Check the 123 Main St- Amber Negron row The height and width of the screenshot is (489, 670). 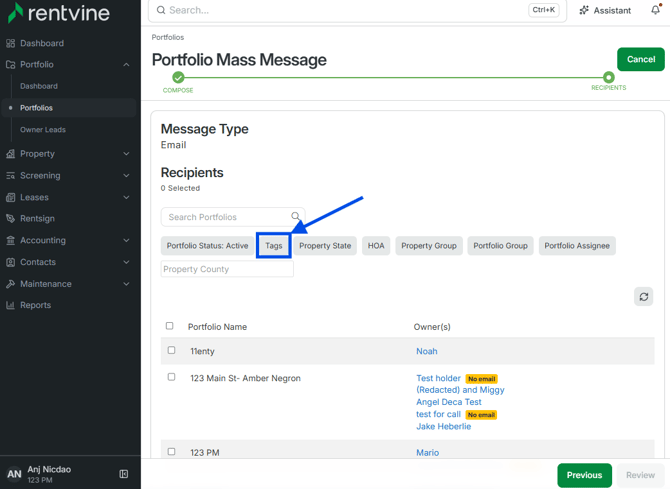[x=171, y=377]
